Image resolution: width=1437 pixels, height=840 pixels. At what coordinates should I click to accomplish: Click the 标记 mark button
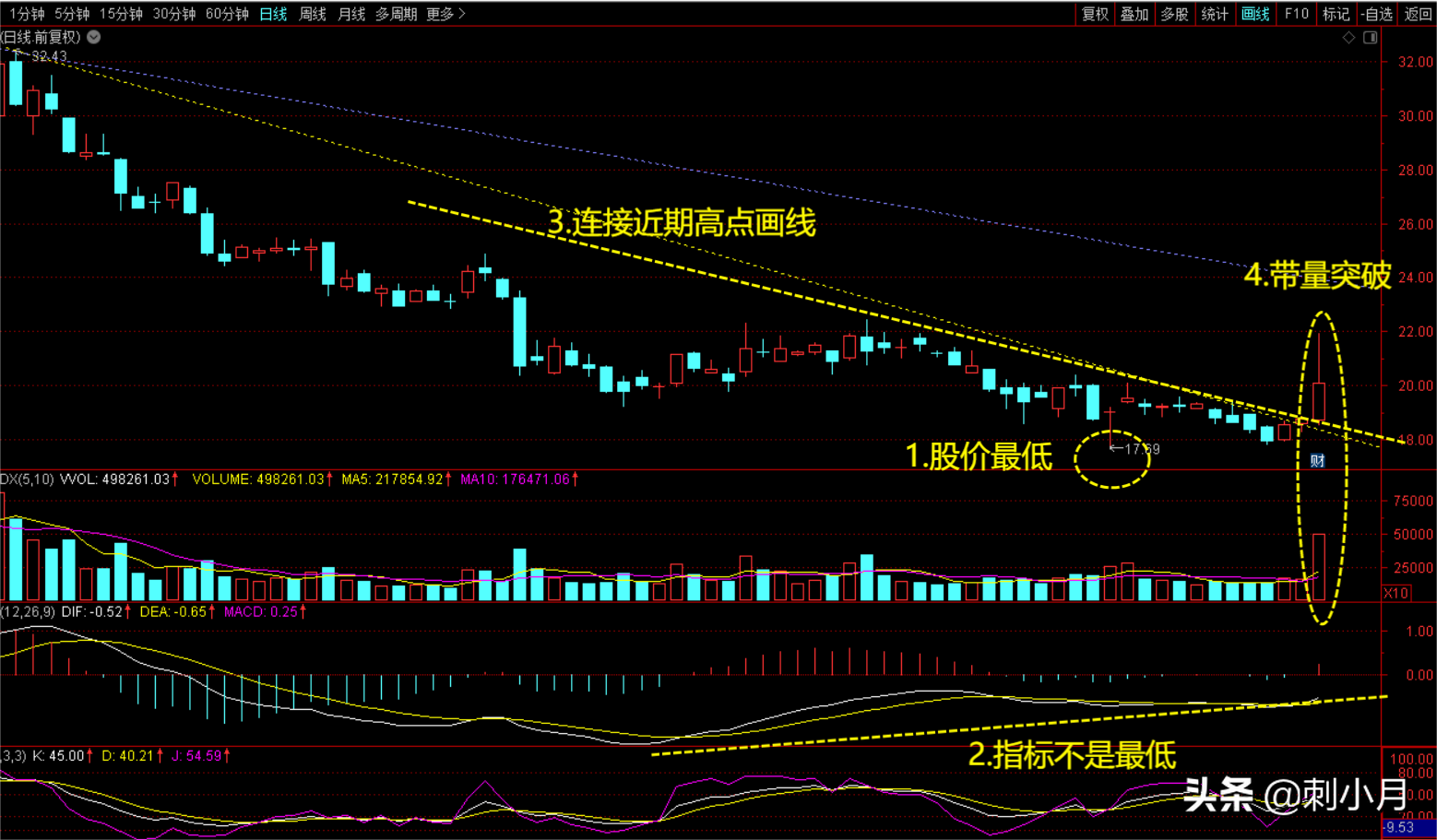(1336, 14)
